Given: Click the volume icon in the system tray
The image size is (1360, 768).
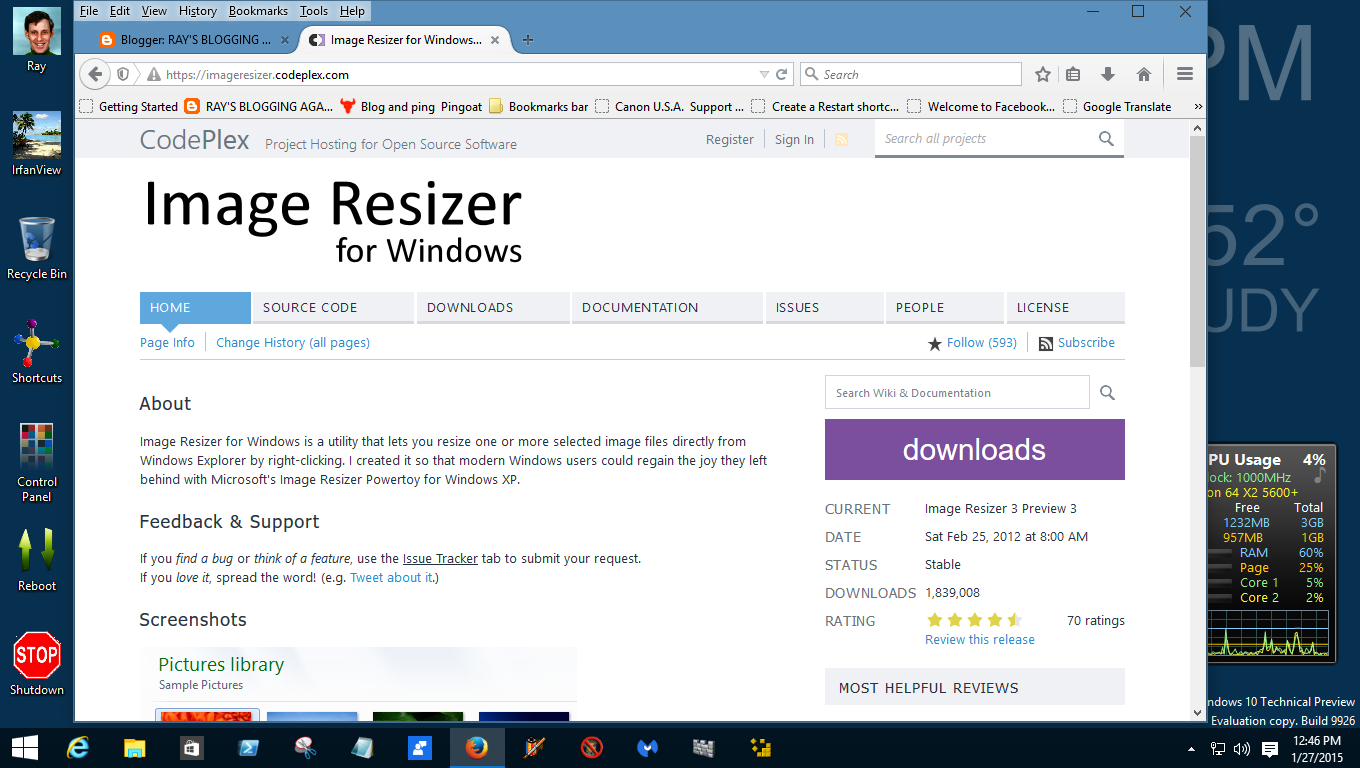Looking at the screenshot, I should point(1242,748).
